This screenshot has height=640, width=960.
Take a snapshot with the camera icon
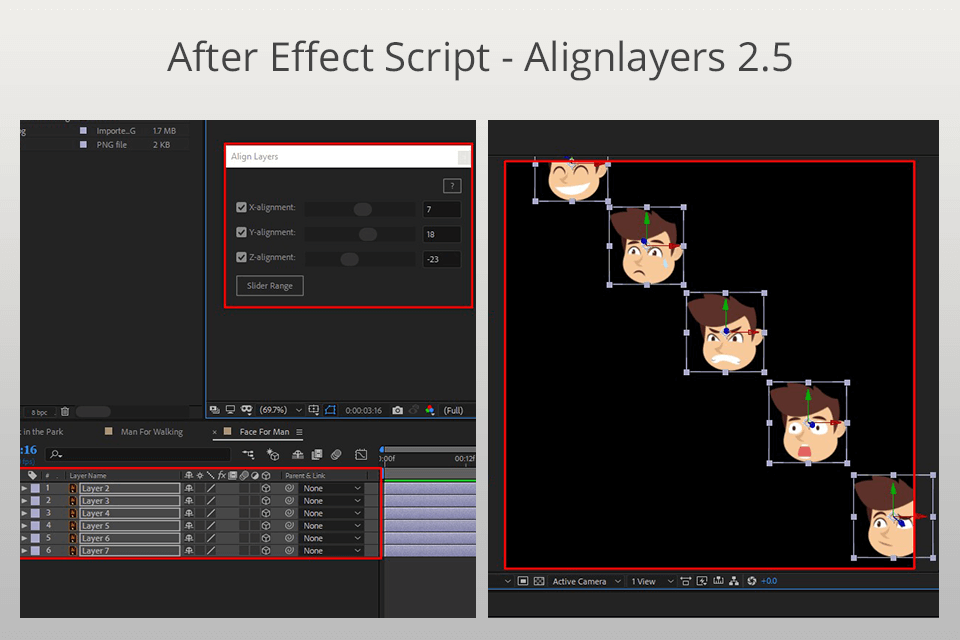398,409
